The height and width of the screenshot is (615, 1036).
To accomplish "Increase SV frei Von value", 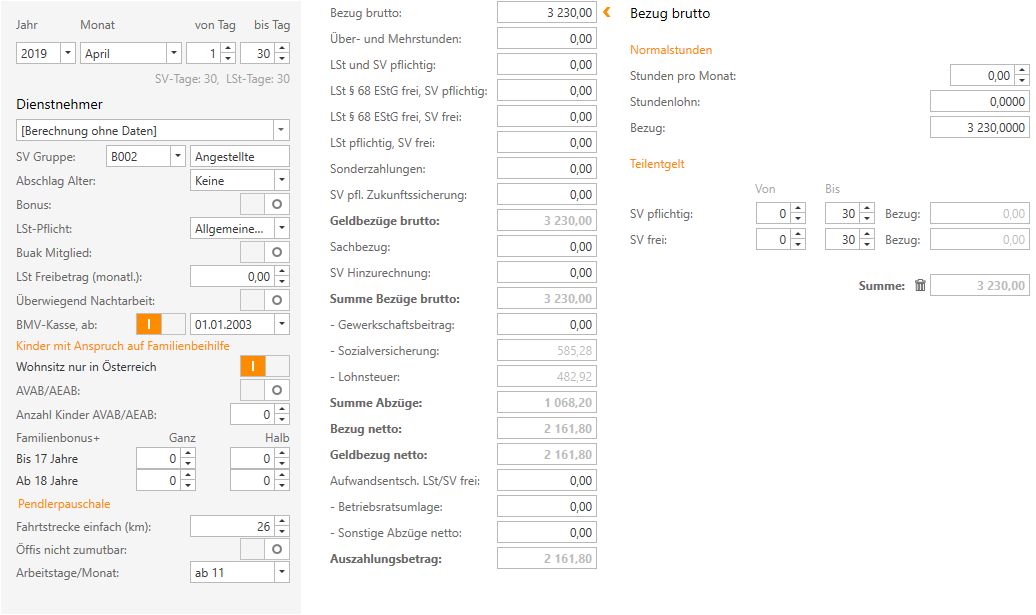I will 798,234.
